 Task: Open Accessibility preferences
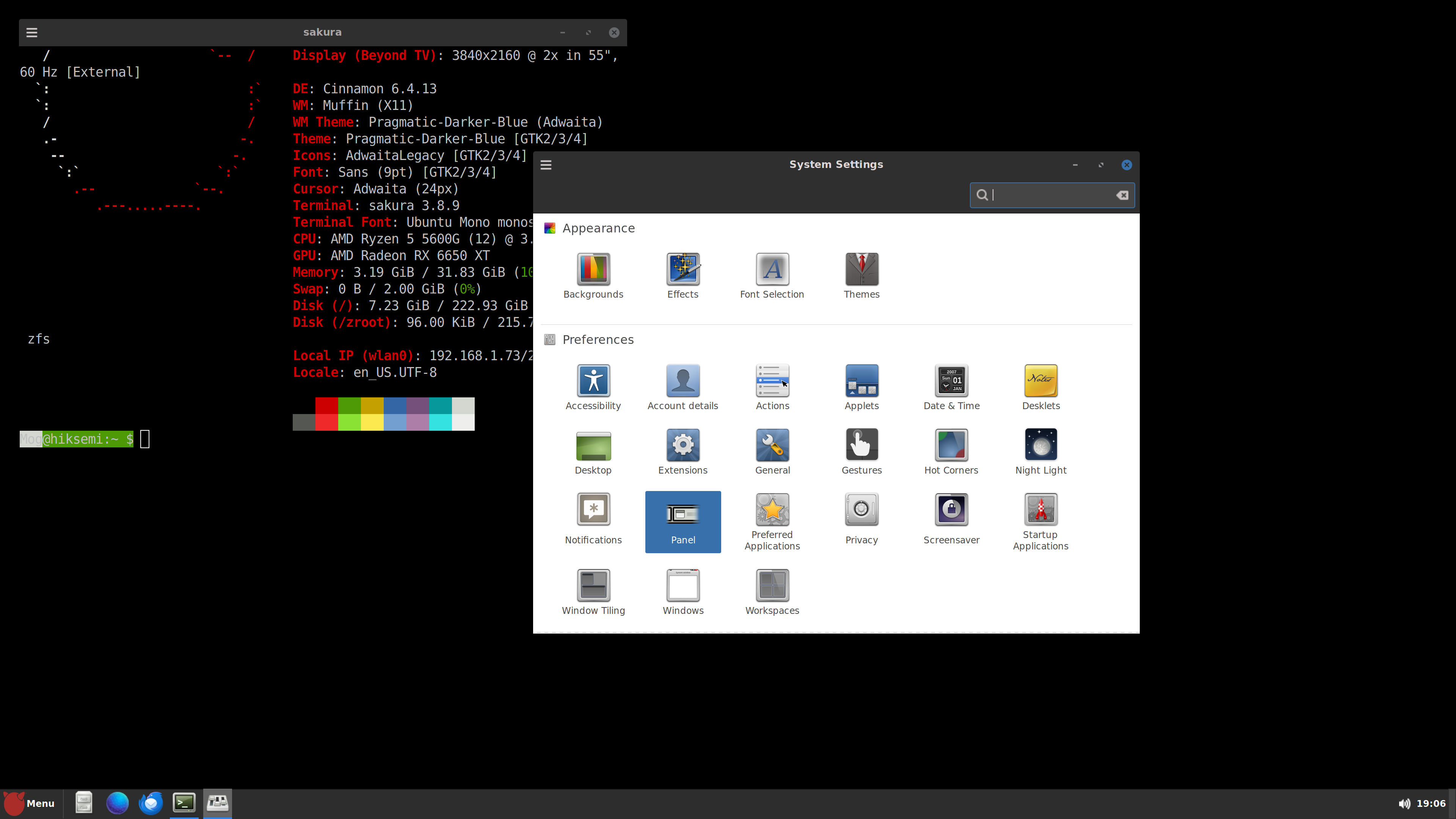593,387
